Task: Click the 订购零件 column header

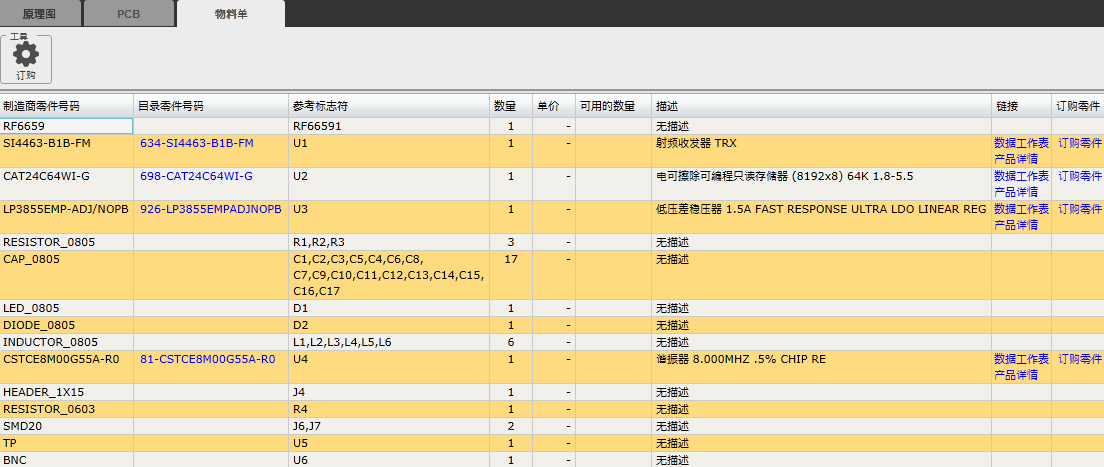Action: click(1078, 106)
